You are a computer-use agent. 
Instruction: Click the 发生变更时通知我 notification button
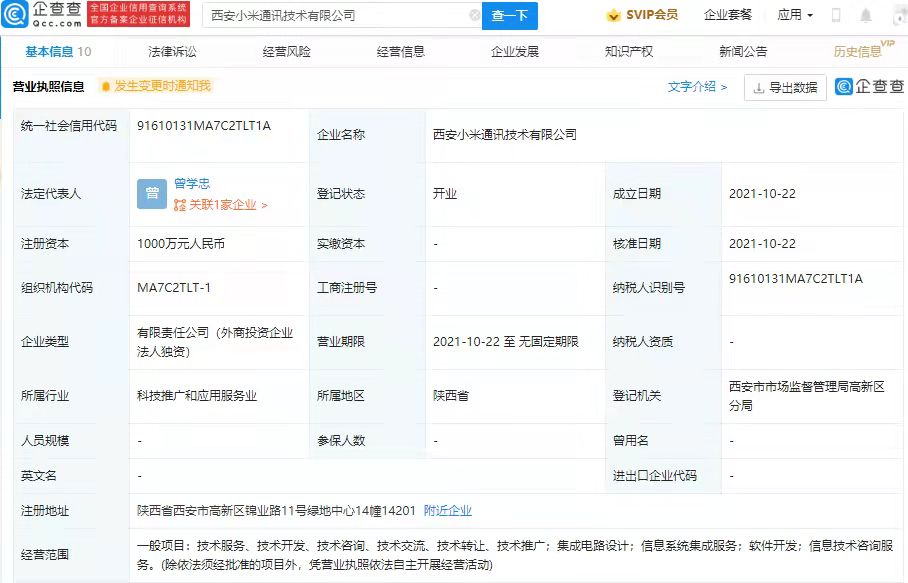click(x=156, y=86)
